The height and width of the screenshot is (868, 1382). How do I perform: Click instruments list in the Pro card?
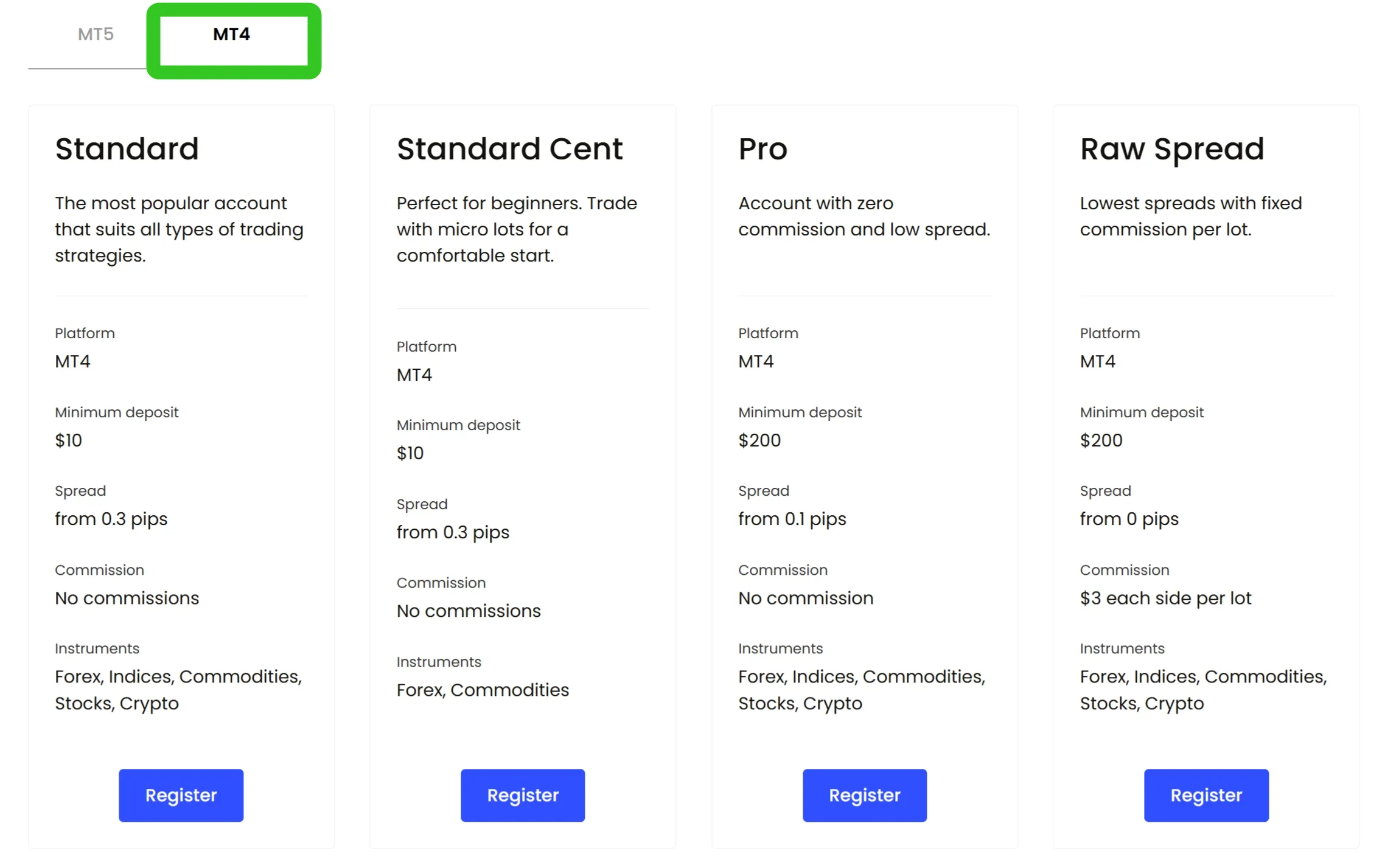(862, 690)
